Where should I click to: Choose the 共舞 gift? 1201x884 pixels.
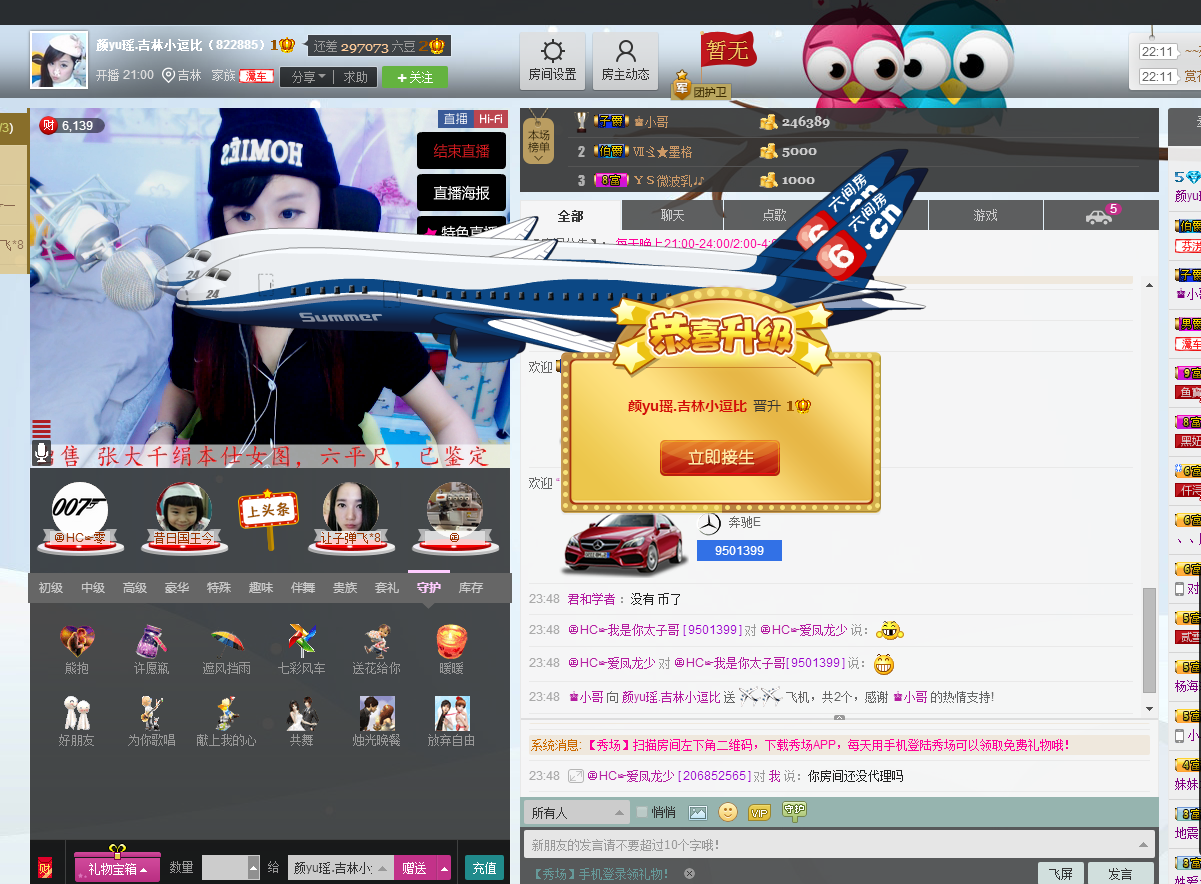(x=301, y=713)
